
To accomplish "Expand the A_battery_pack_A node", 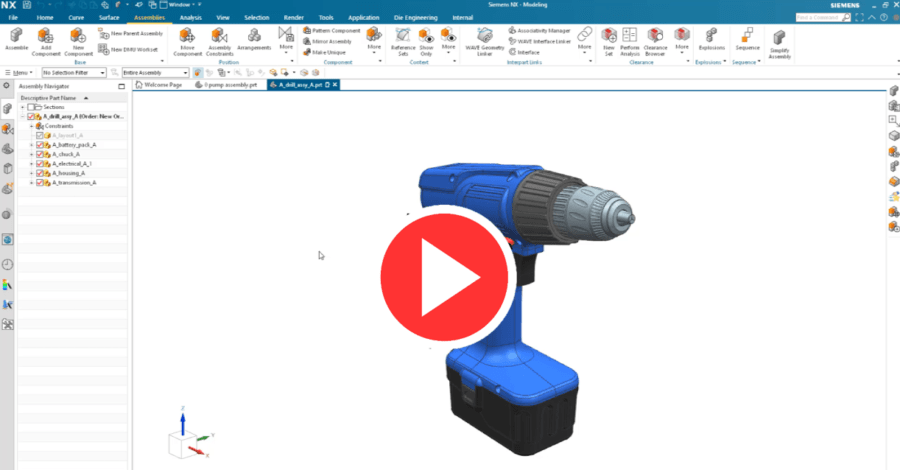I will (x=32, y=145).
